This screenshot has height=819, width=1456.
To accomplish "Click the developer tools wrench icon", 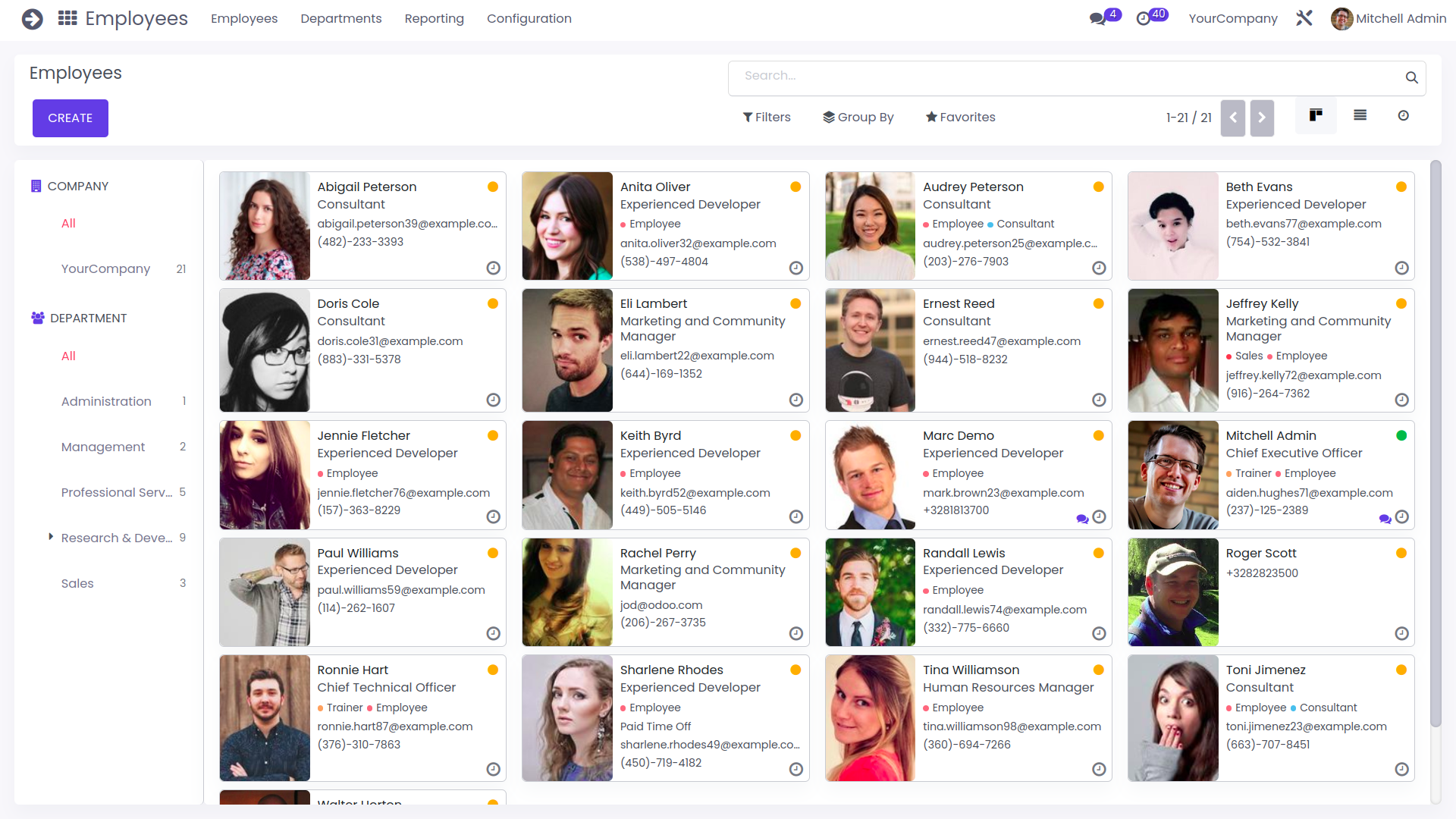I will tap(1304, 18).
